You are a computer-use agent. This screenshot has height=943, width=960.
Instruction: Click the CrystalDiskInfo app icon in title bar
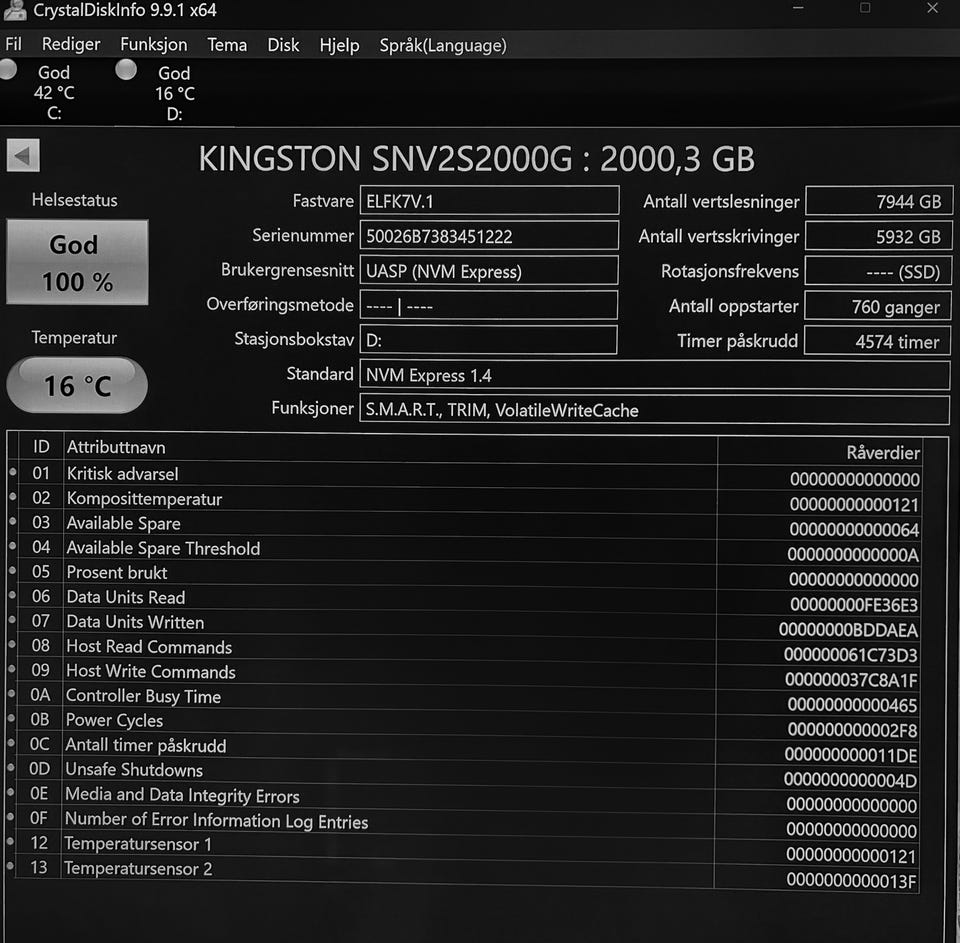tap(15, 9)
